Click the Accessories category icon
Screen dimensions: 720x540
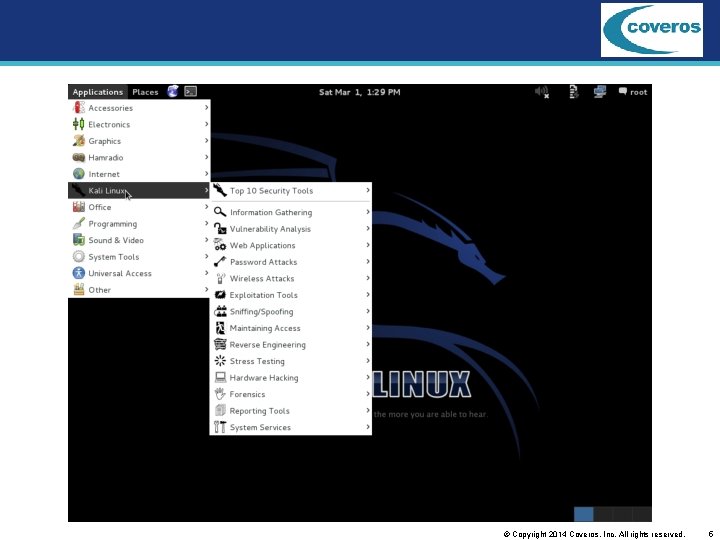click(79, 107)
